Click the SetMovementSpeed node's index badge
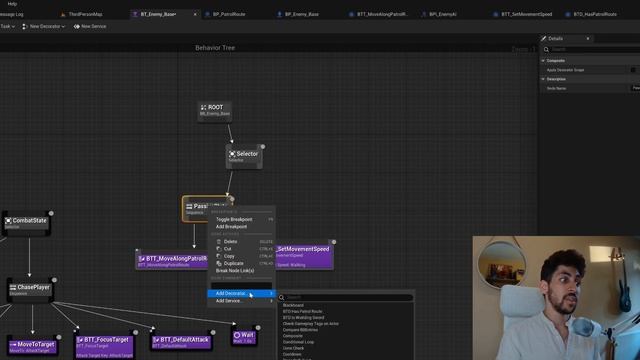Image resolution: width=640 pixels, height=360 pixels. 333,242
